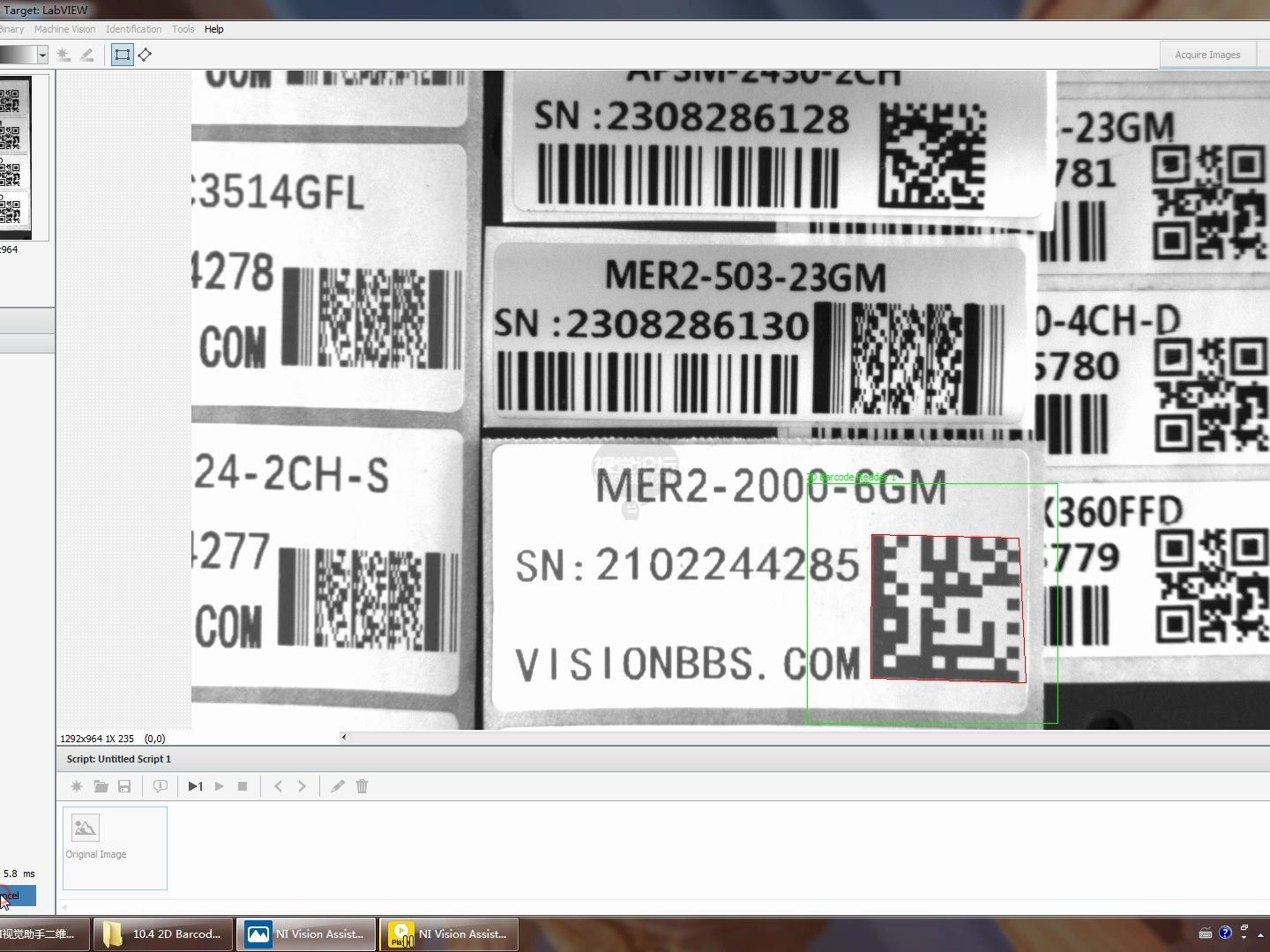Open a script with the folder icon
Screen dimensions: 1270x952
pos(101,786)
